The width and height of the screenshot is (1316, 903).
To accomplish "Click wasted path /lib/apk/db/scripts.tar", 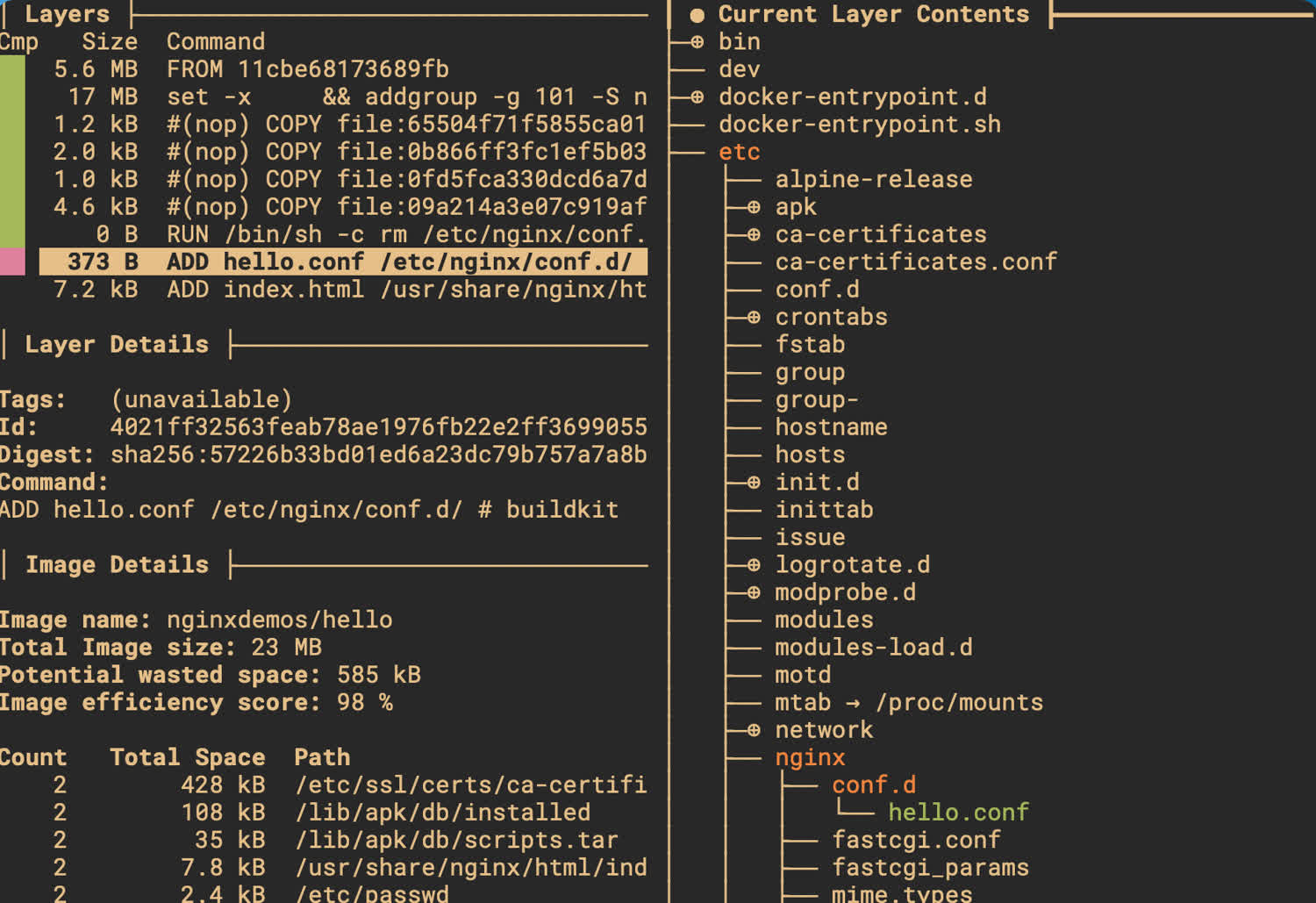I will pos(457,840).
